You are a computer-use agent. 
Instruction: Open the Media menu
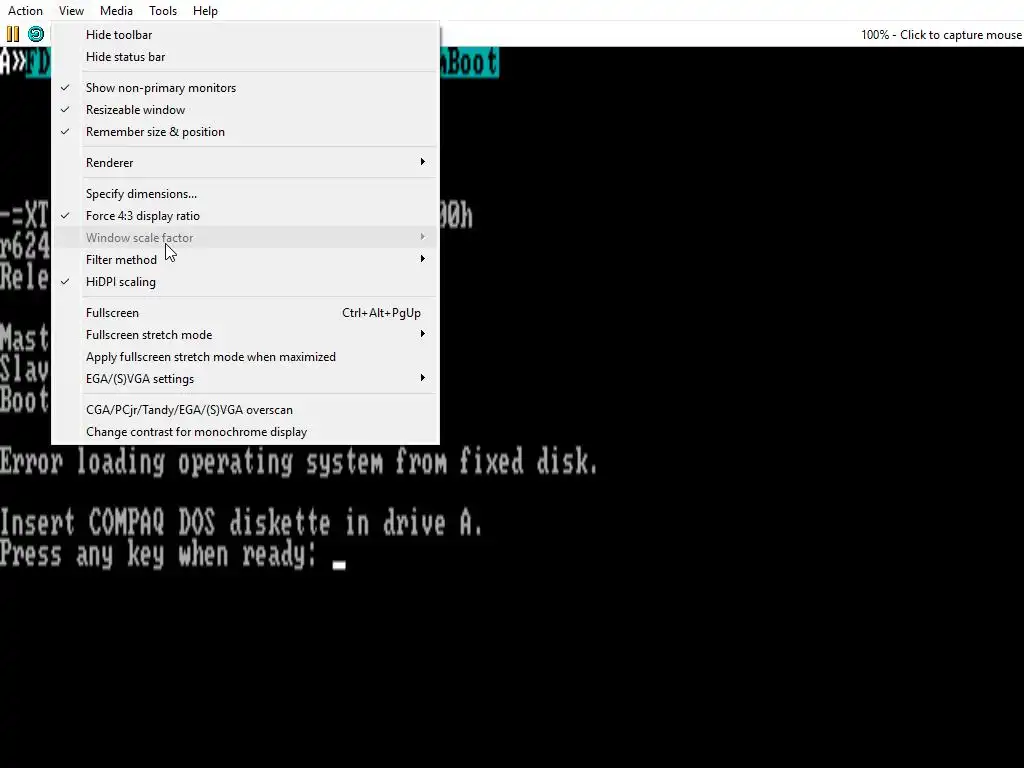click(x=116, y=10)
